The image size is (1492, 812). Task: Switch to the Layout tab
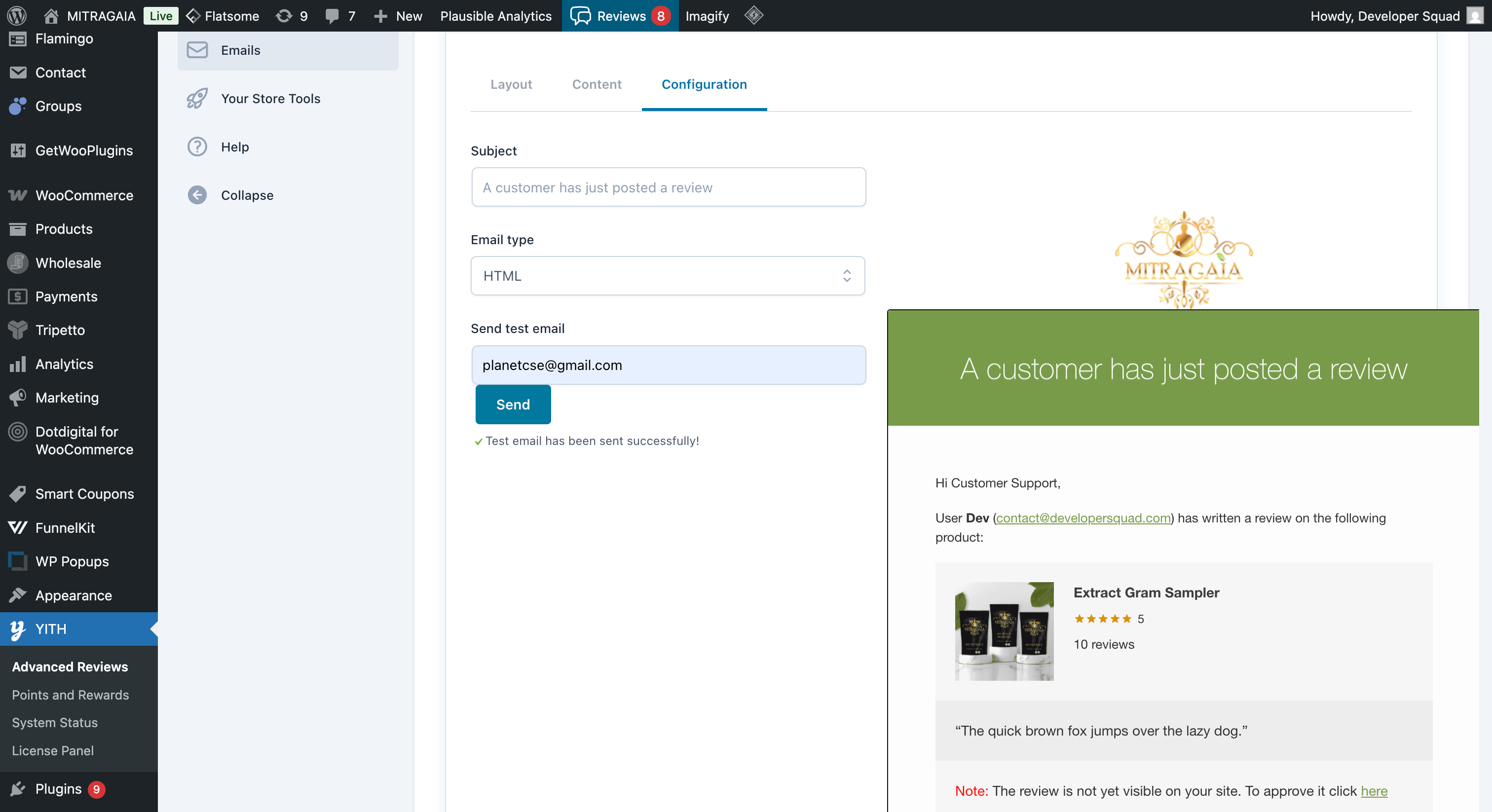click(x=511, y=84)
